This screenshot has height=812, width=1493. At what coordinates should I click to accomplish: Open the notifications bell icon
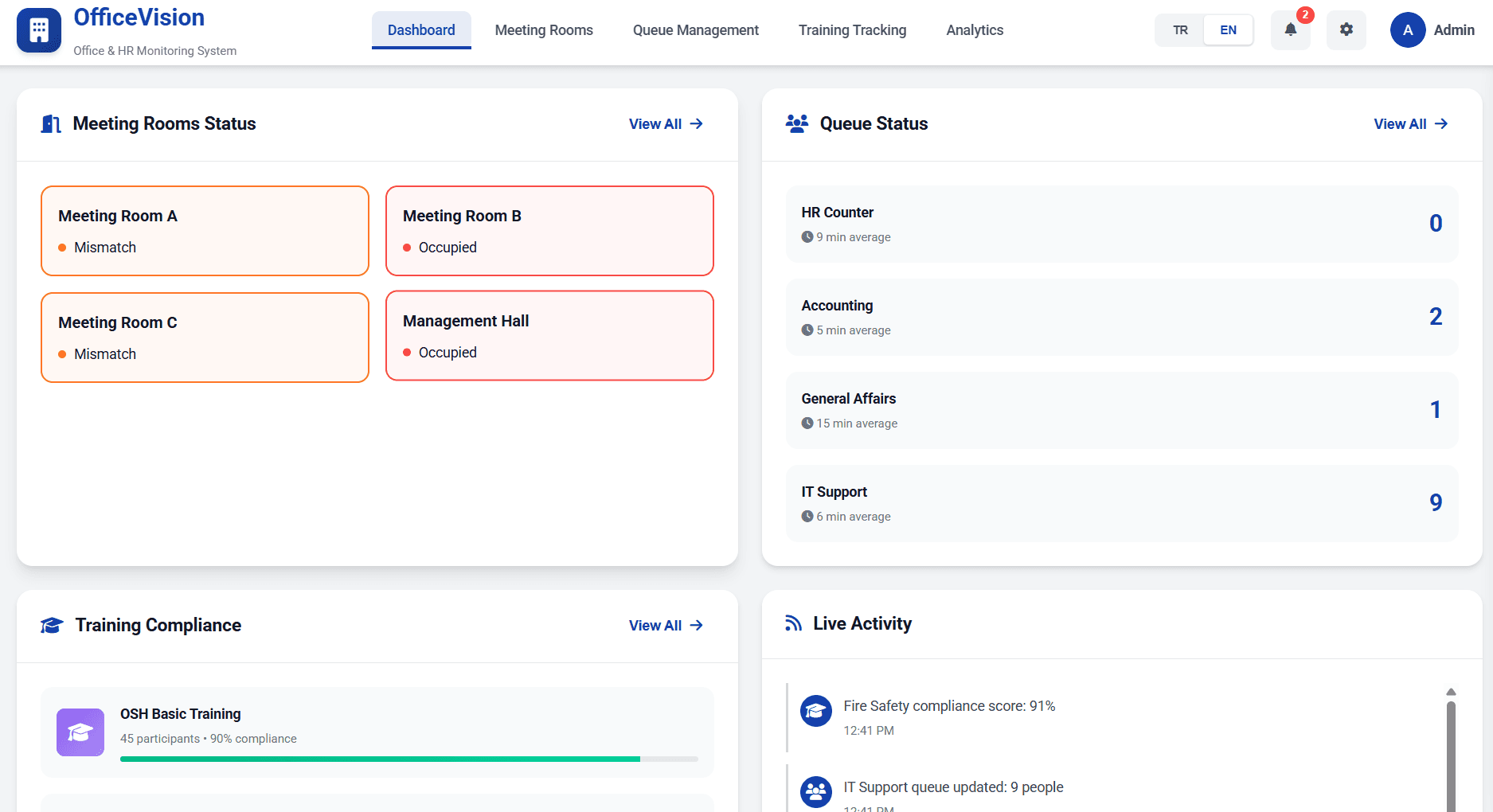click(1290, 30)
